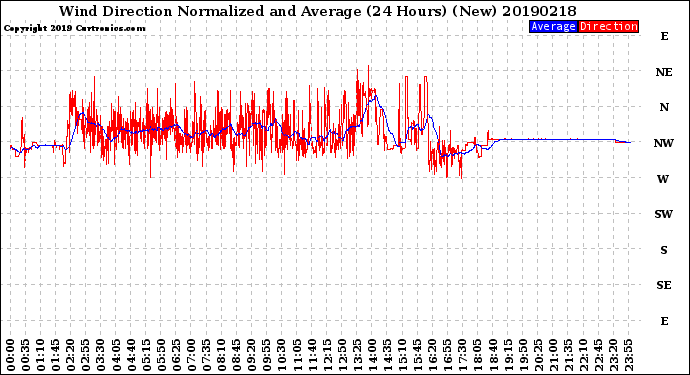The width and height of the screenshot is (690, 375).
Task: Click the 09:20 time axis label
Action: [251, 355]
